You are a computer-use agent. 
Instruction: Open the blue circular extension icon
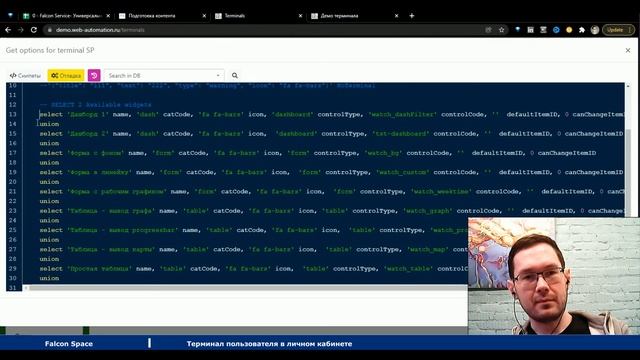pyautogui.click(x=556, y=30)
